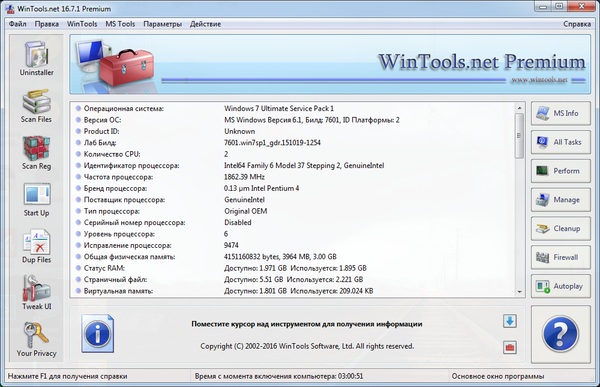Click the info list scroll up arrow
The width and height of the screenshot is (600, 387).
[x=519, y=108]
